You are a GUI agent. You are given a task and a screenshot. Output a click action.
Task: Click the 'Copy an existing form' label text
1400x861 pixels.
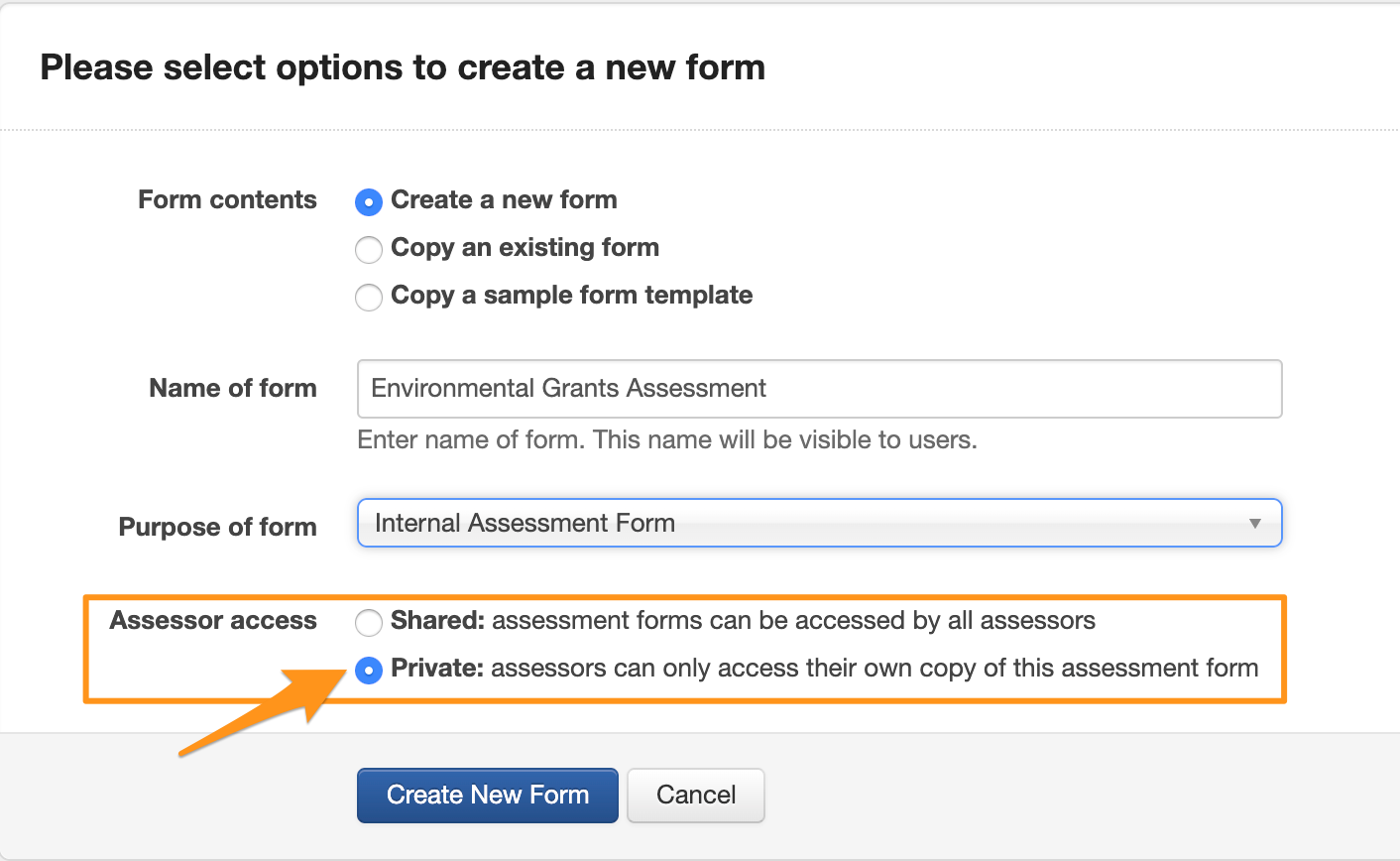(x=525, y=248)
